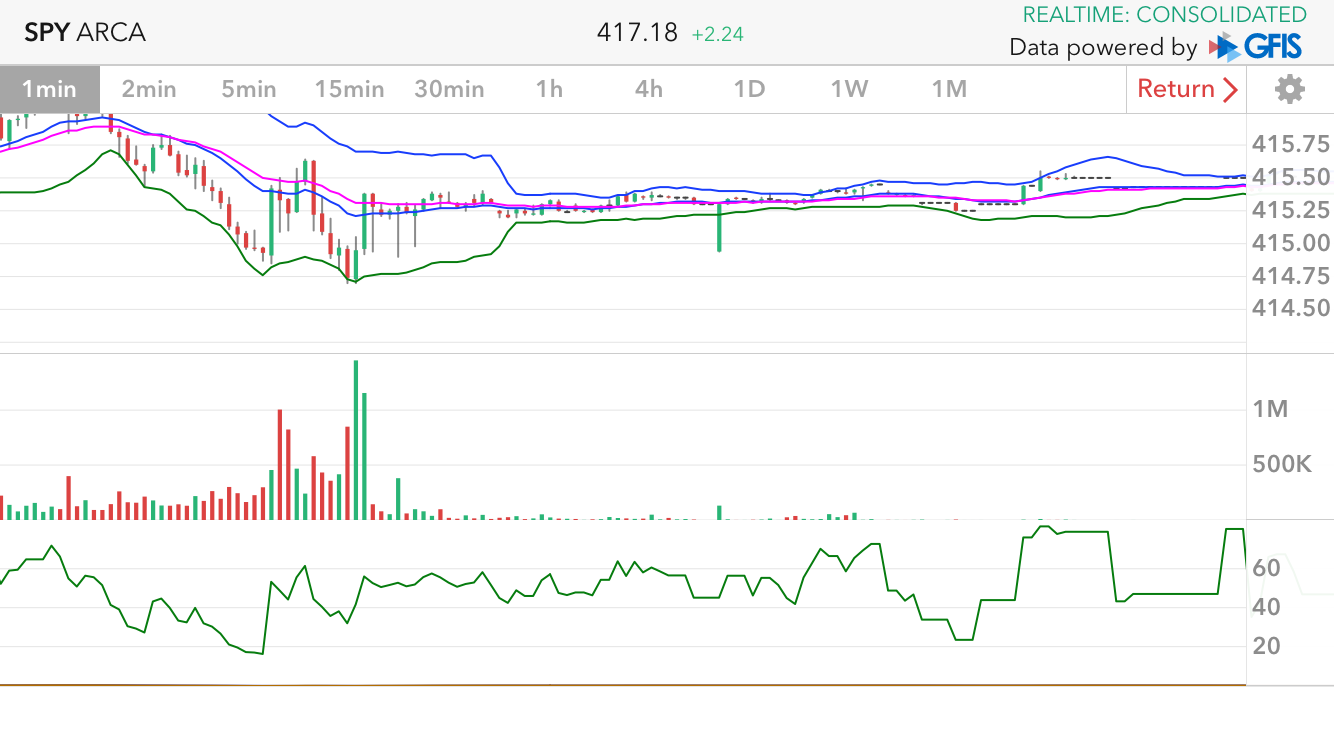Click the 417.18 last price
1334x750 pixels.
tap(637, 32)
